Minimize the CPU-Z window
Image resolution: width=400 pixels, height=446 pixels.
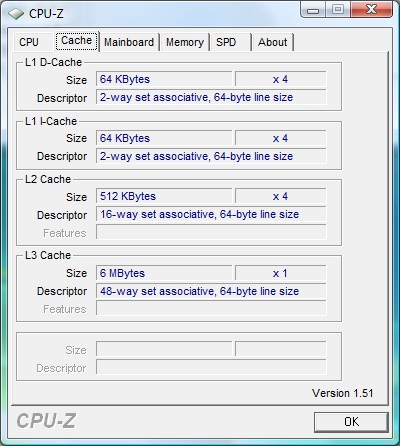[313, 9]
